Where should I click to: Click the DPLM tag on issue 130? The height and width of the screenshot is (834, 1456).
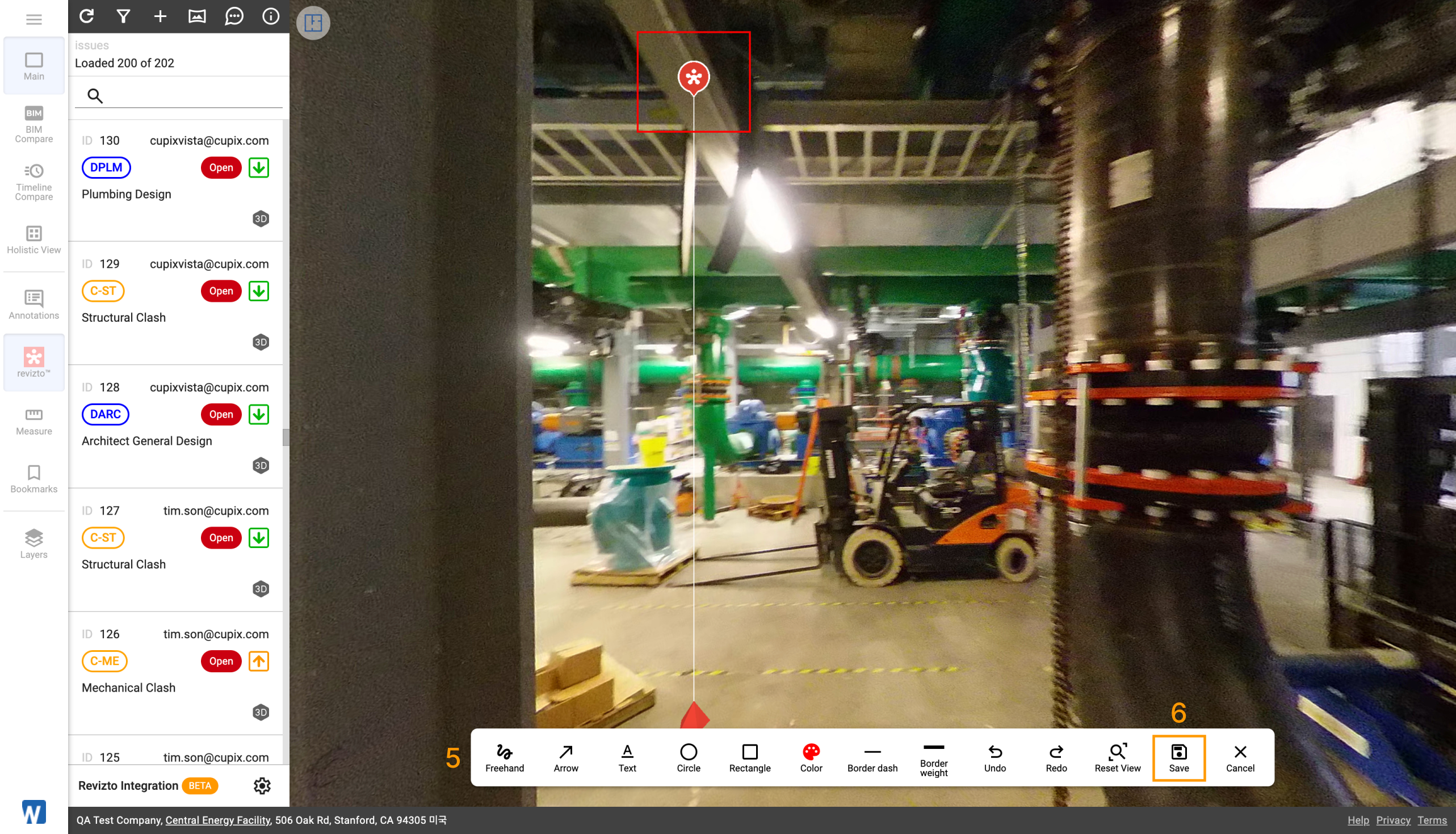point(106,167)
